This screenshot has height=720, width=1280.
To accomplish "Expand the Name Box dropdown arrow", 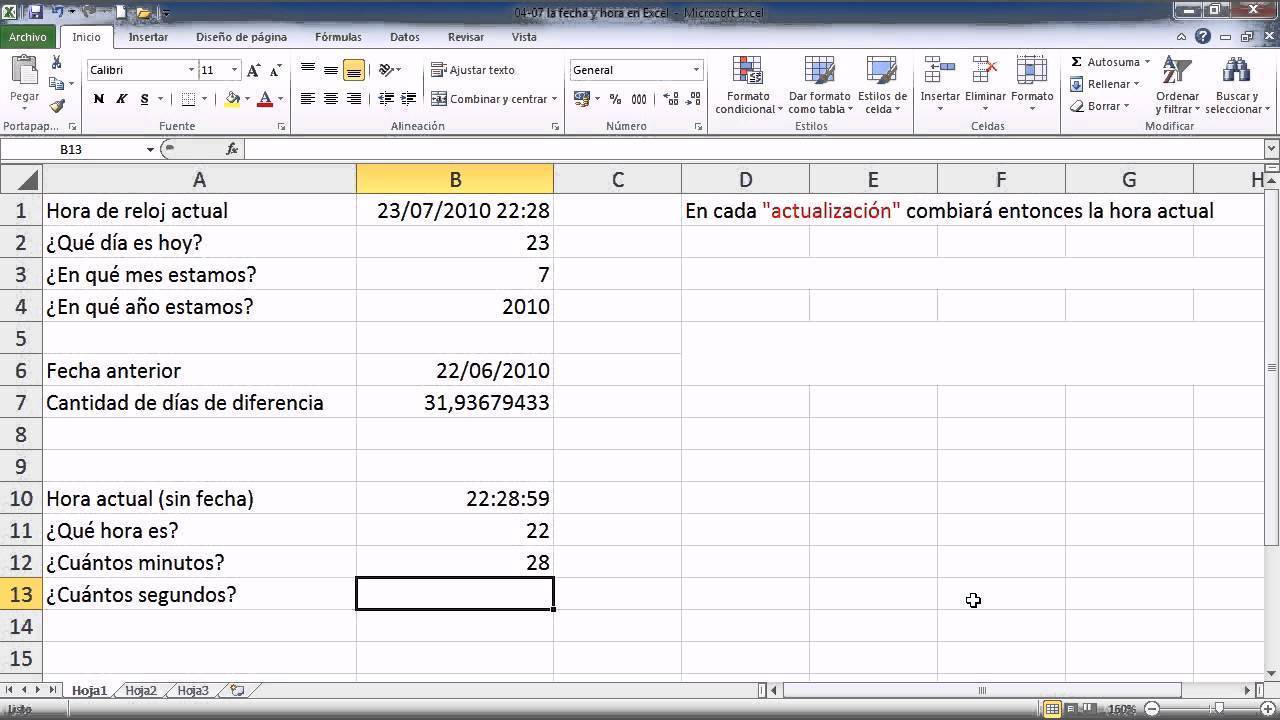I will click(150, 149).
